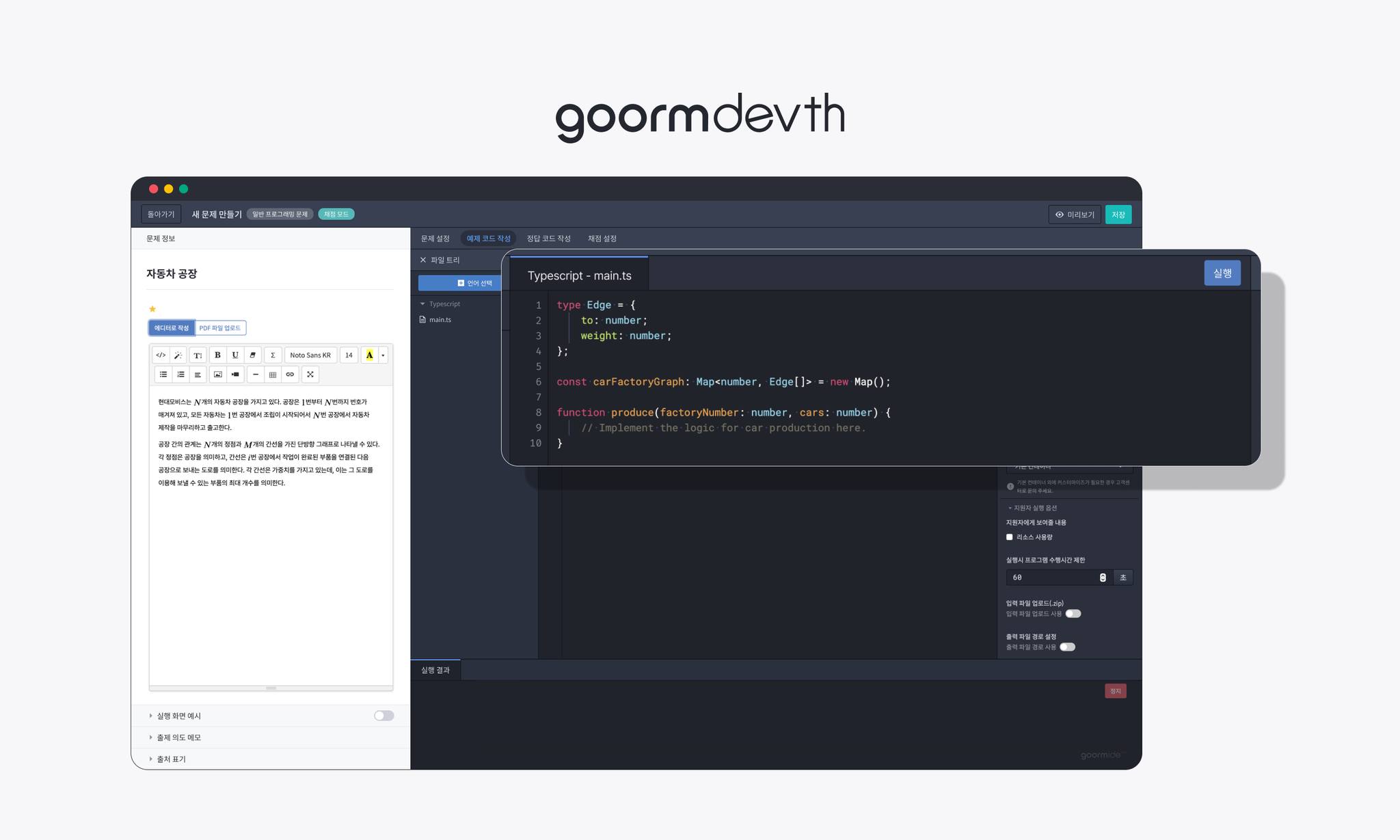
Task: Open paragraph alignment options
Action: click(198, 375)
